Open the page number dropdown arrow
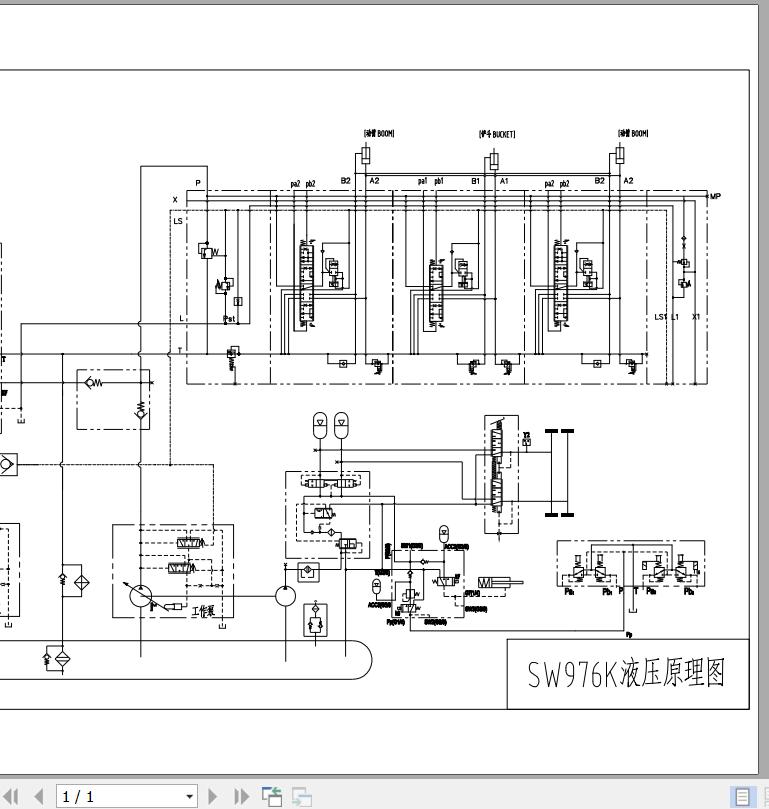769x809 pixels. [x=189, y=797]
